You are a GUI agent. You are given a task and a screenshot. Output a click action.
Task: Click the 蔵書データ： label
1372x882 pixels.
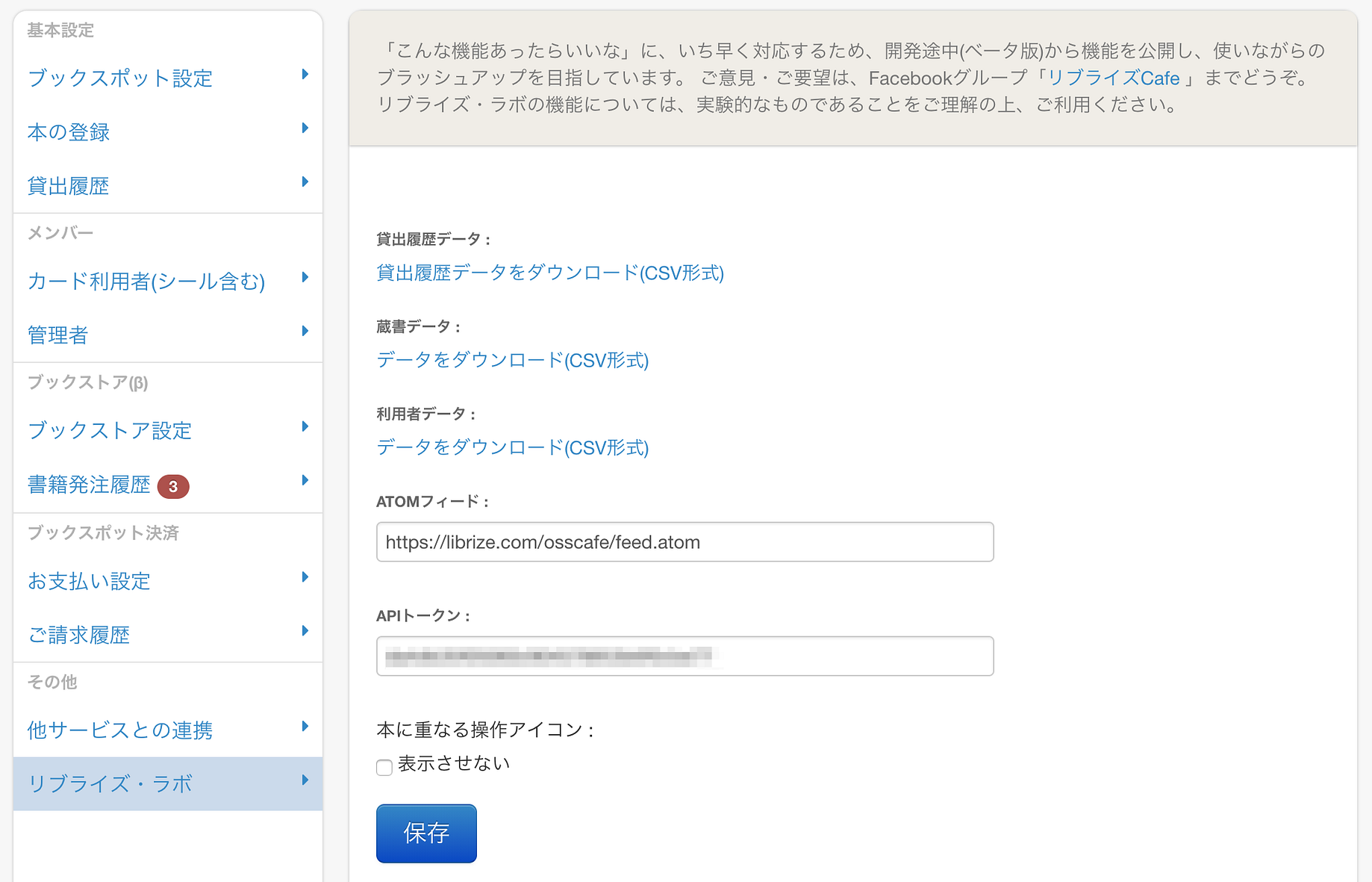(419, 326)
